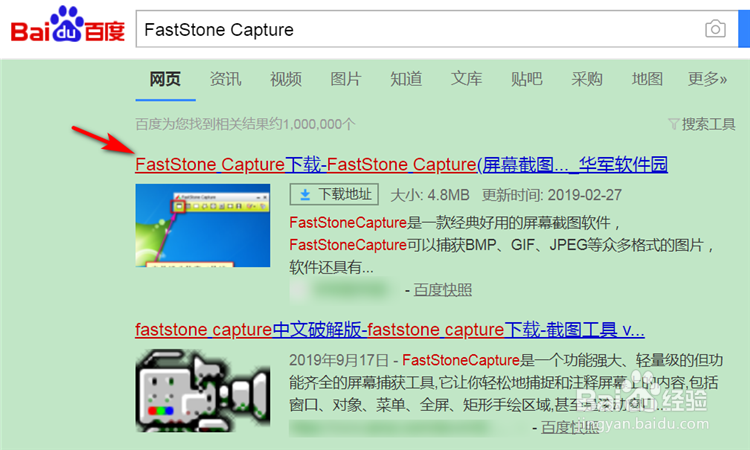Switch to the 视频 tab
Image resolution: width=750 pixels, height=450 pixels.
[286, 79]
